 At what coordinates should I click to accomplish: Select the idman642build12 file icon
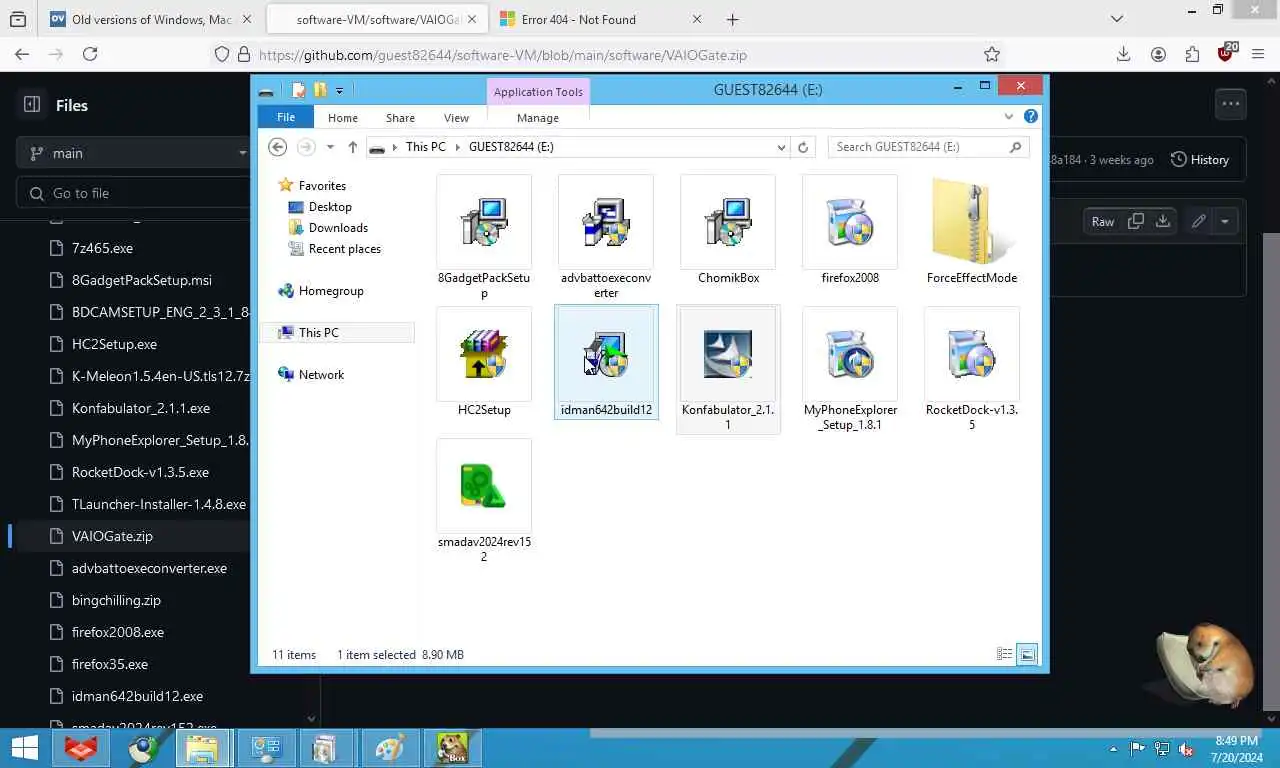click(x=606, y=354)
